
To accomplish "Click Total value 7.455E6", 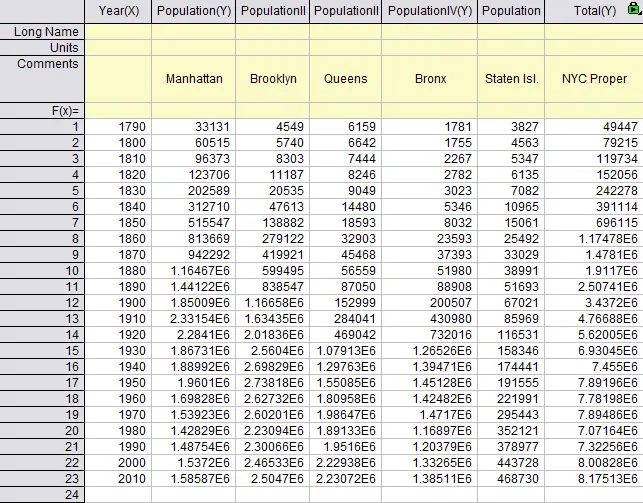I will pos(594,366).
